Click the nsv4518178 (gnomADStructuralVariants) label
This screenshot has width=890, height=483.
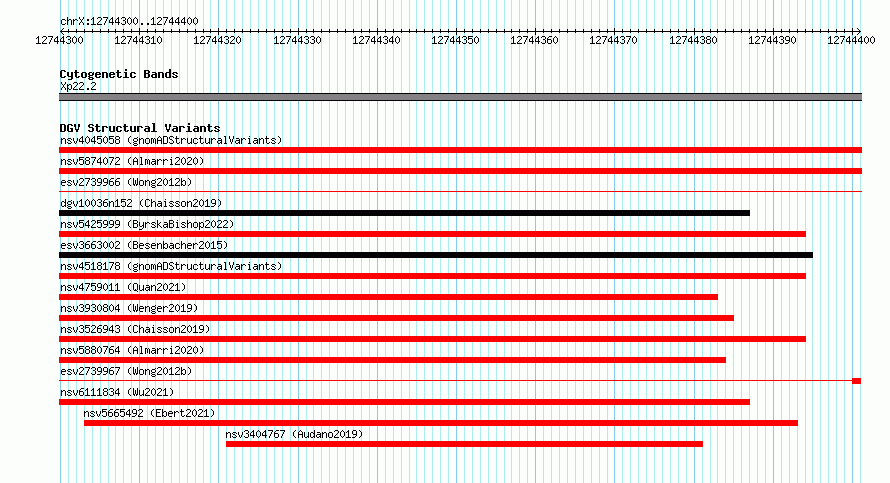coord(171,266)
